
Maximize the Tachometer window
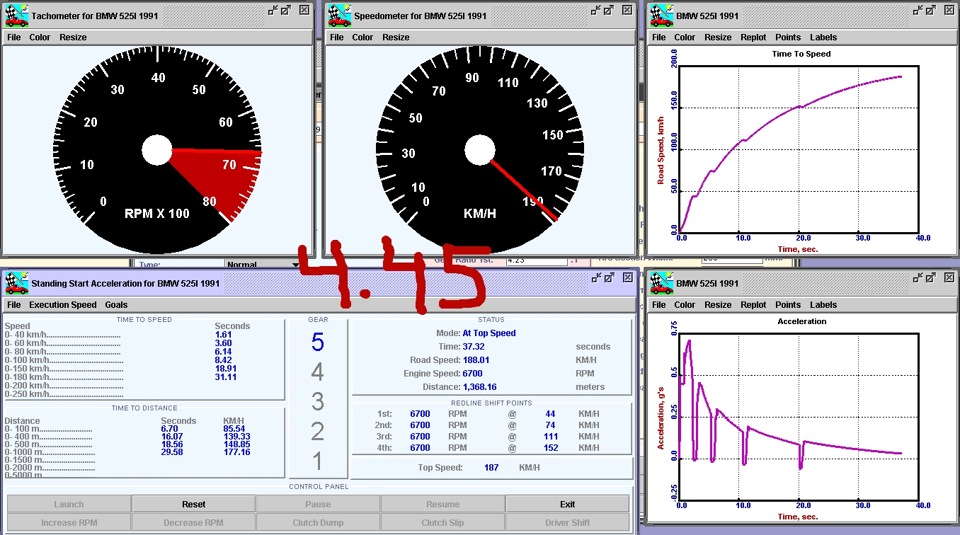(286, 10)
